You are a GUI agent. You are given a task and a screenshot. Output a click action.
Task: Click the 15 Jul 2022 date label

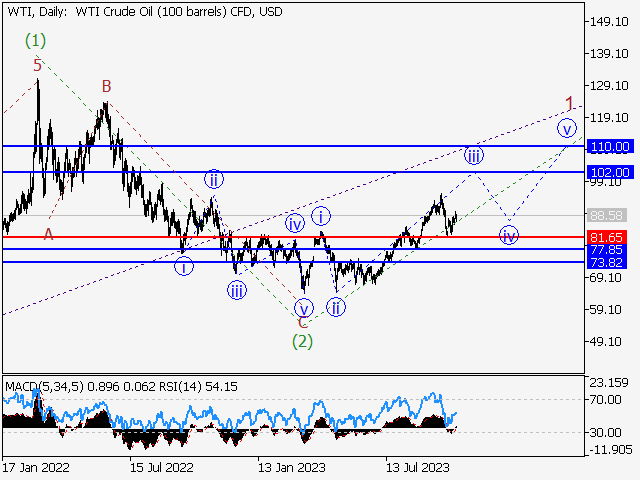[x=162, y=467]
